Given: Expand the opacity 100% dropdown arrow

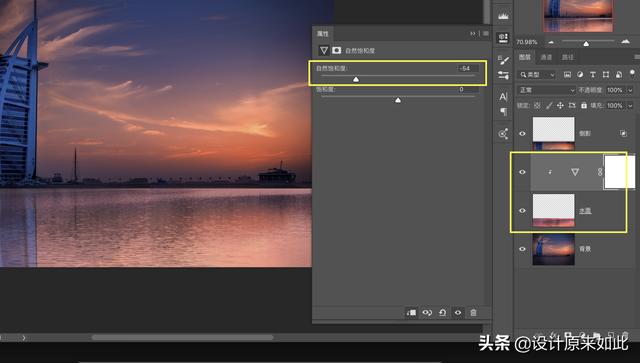Looking at the screenshot, I should point(630,90).
